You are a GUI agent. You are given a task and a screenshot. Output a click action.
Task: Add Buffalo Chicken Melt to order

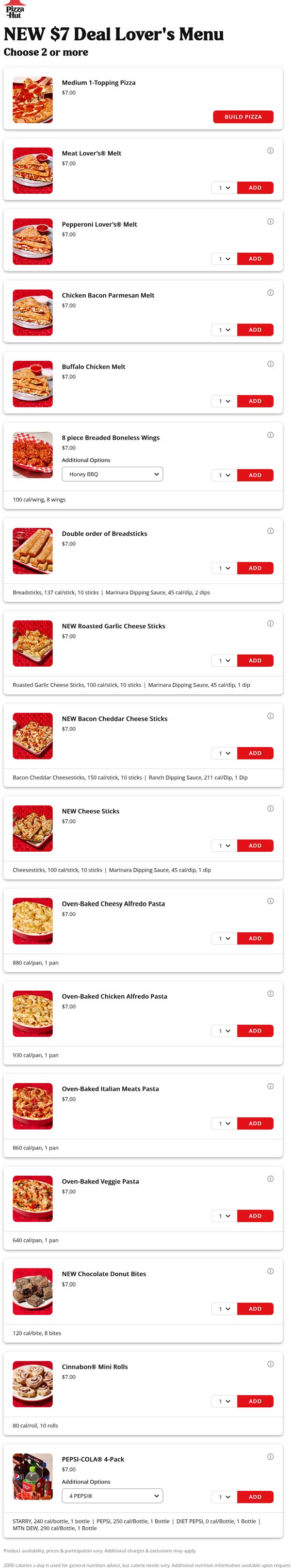[255, 401]
